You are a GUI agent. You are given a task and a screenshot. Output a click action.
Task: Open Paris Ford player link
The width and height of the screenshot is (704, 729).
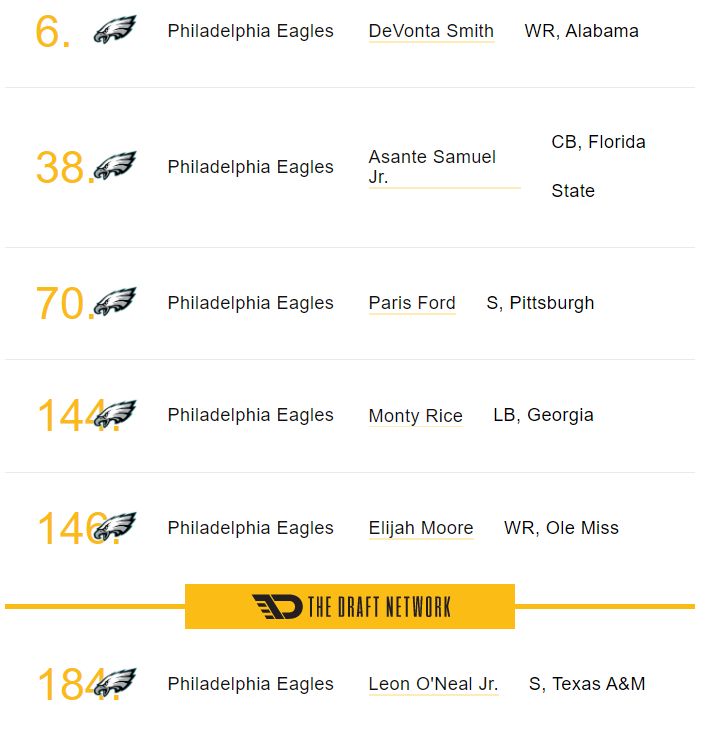(x=412, y=303)
